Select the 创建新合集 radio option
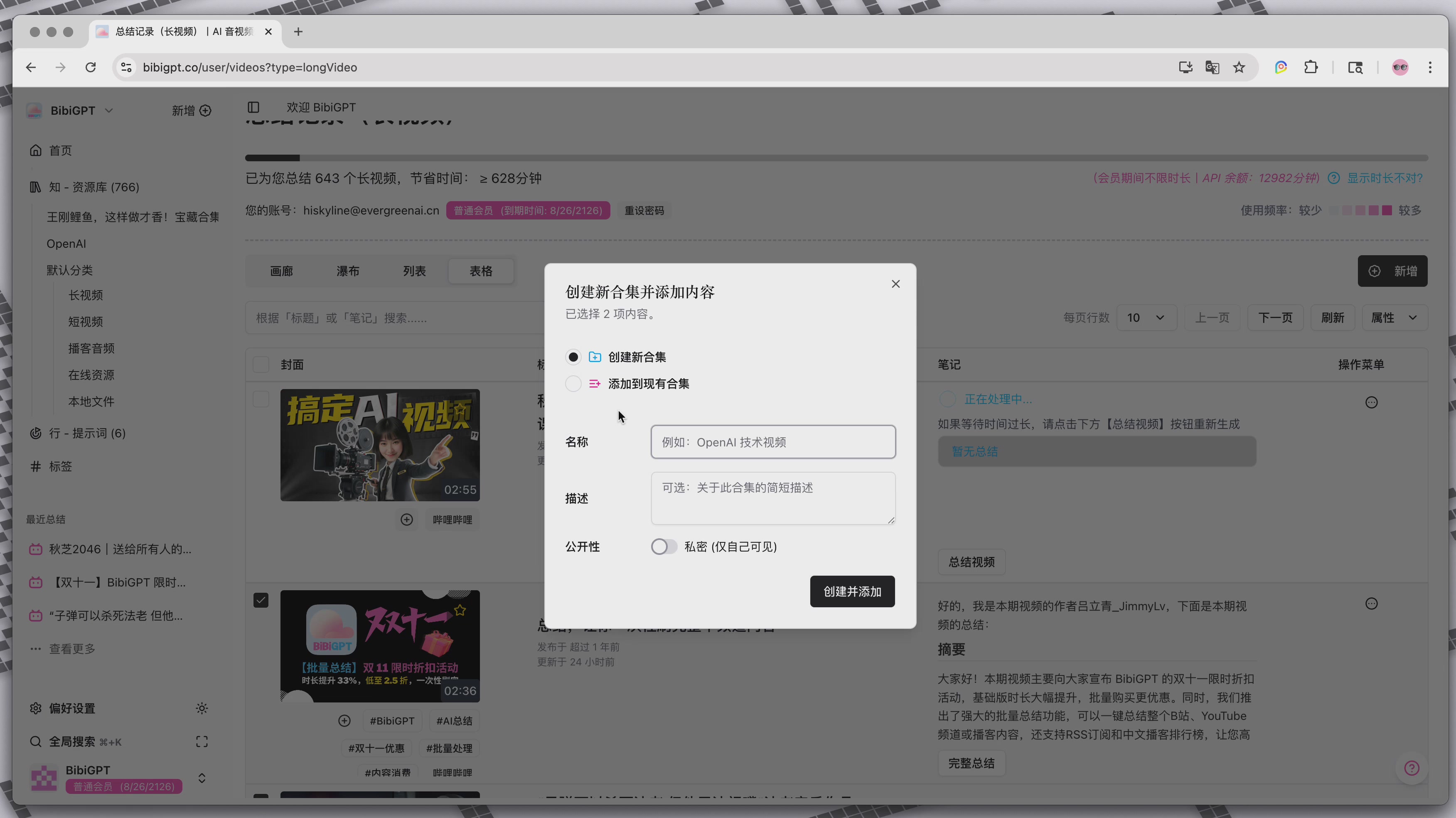Viewport: 1456px width, 818px height. pos(573,357)
